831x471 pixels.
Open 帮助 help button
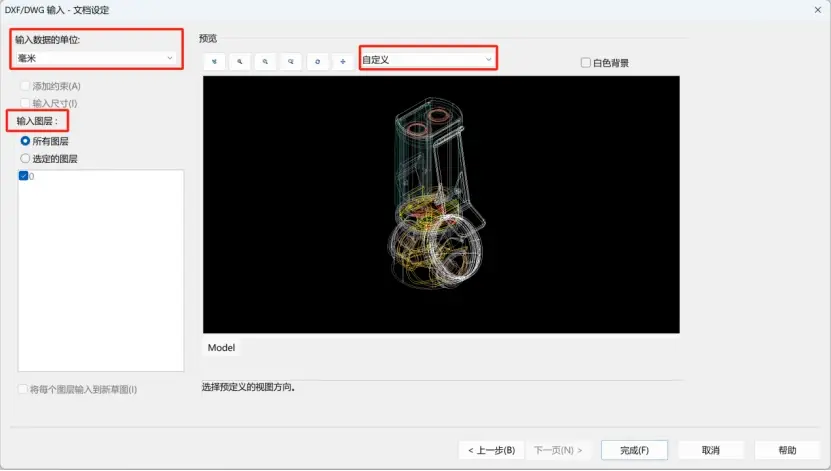787,450
